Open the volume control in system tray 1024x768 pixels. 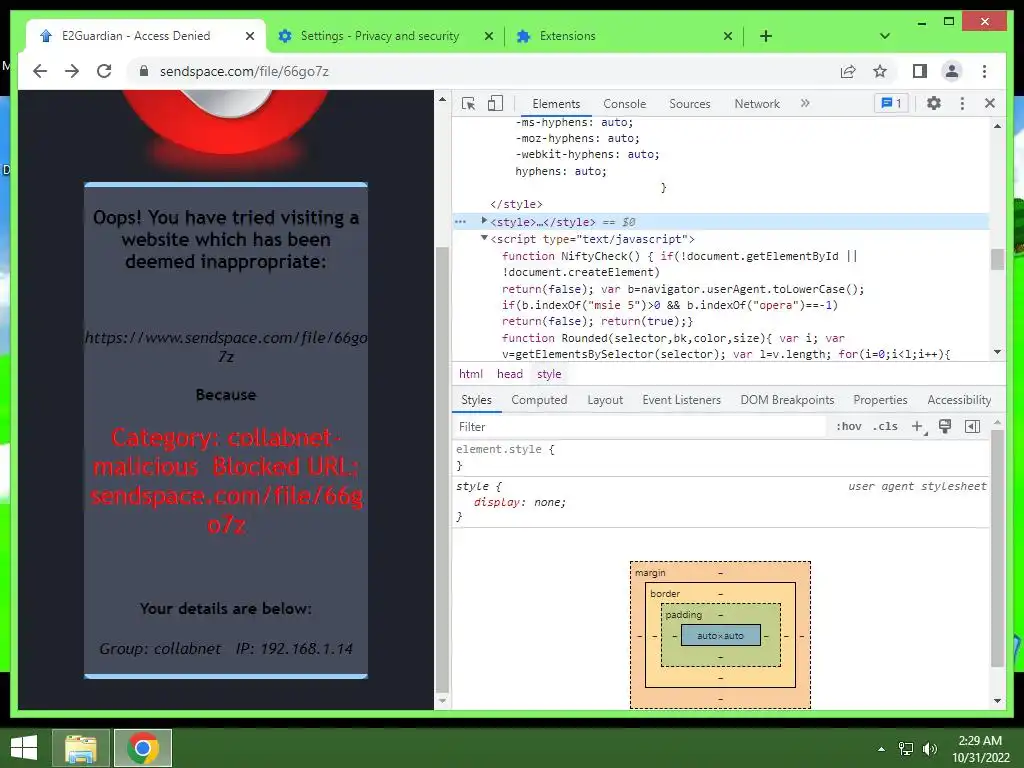point(930,749)
